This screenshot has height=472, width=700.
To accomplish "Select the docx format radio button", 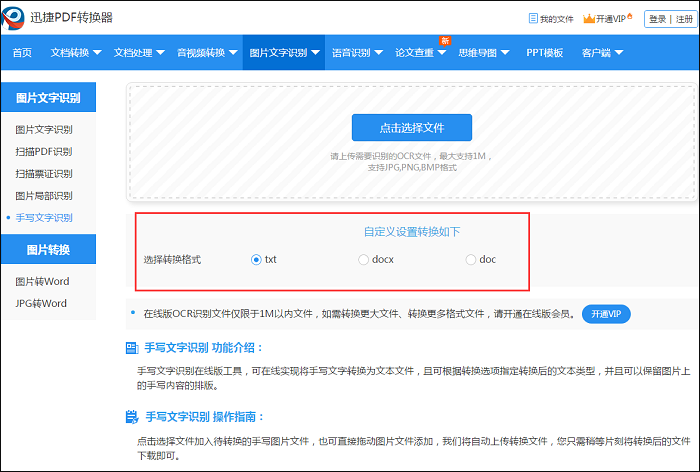I will [x=363, y=260].
